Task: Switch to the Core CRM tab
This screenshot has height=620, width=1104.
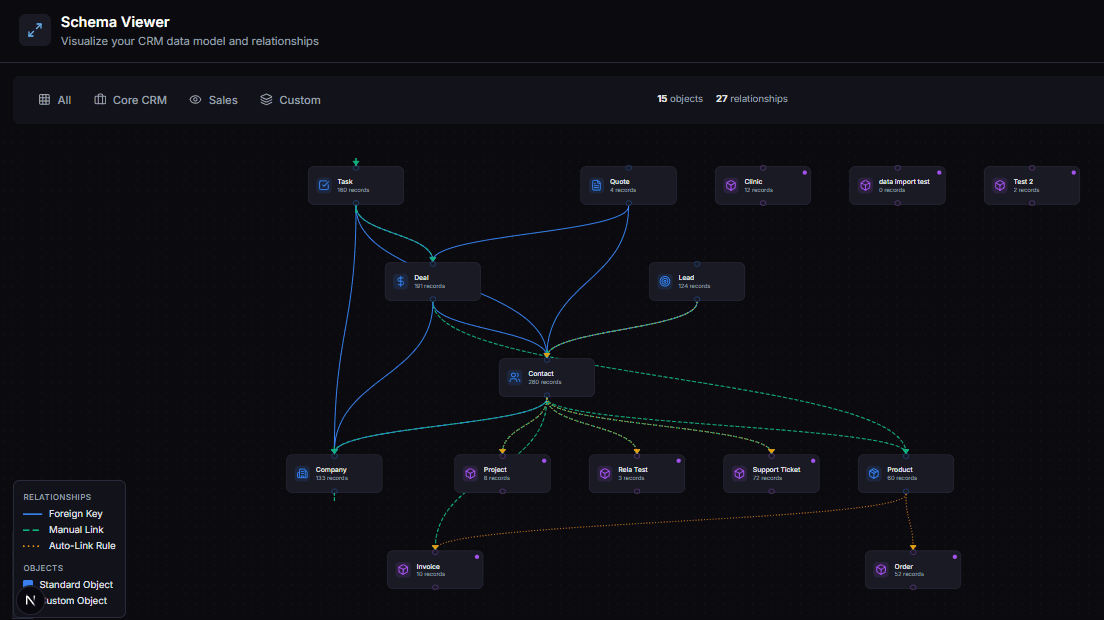Action: pyautogui.click(x=130, y=99)
